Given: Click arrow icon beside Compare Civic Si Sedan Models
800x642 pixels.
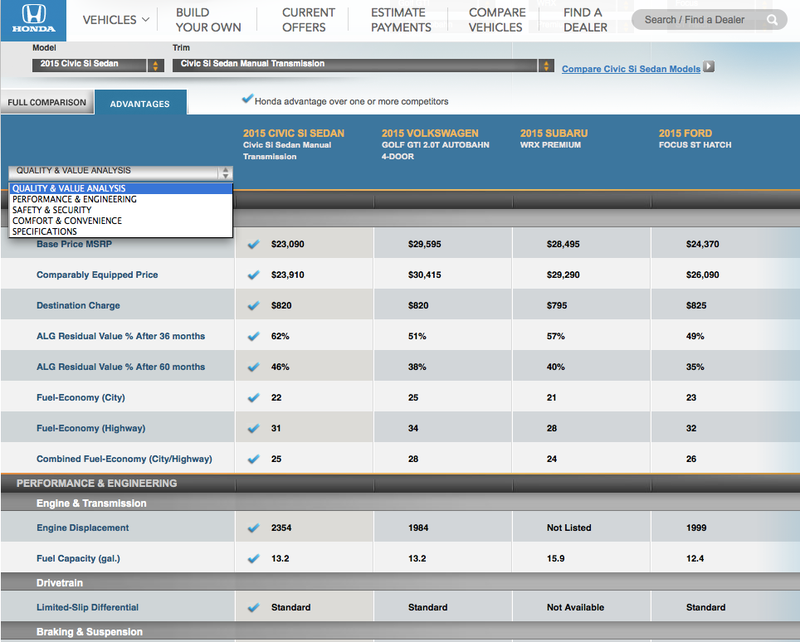Looking at the screenshot, I should (x=709, y=67).
